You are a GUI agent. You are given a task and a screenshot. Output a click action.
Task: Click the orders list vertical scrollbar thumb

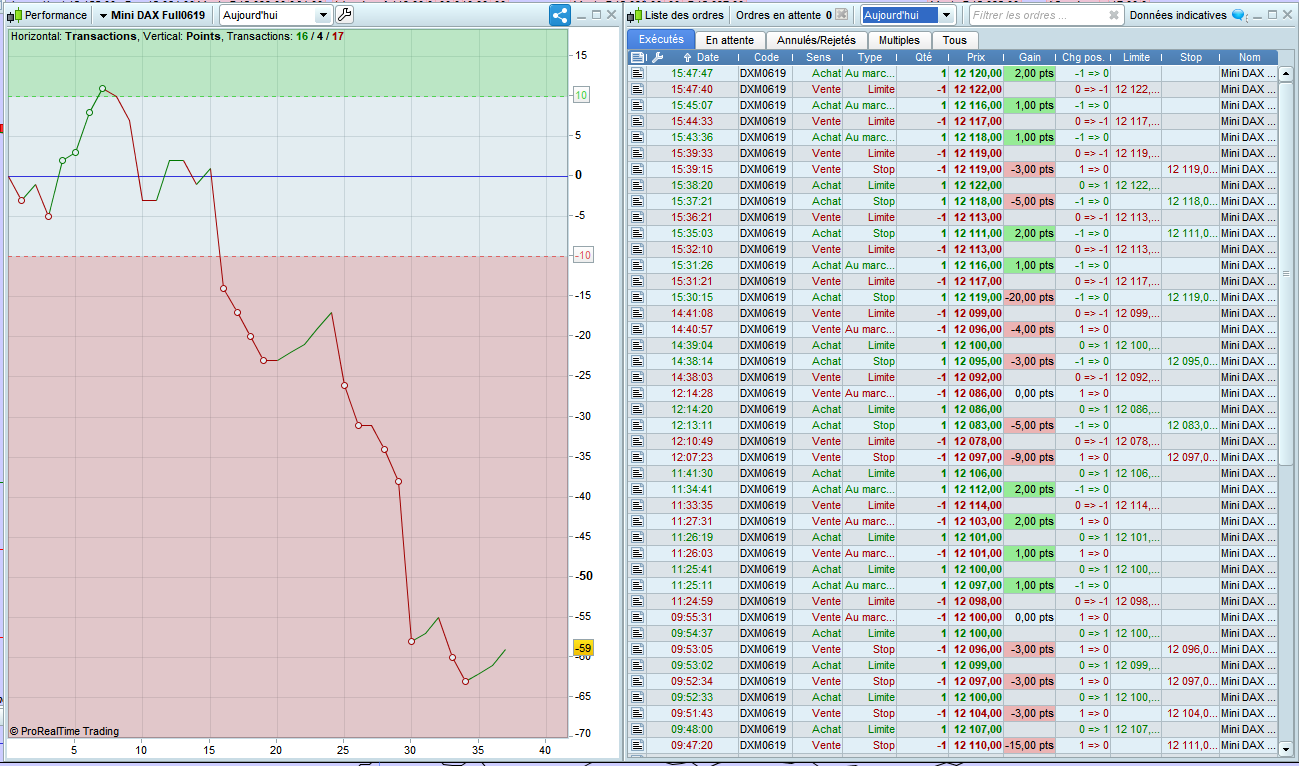tap(1287, 272)
